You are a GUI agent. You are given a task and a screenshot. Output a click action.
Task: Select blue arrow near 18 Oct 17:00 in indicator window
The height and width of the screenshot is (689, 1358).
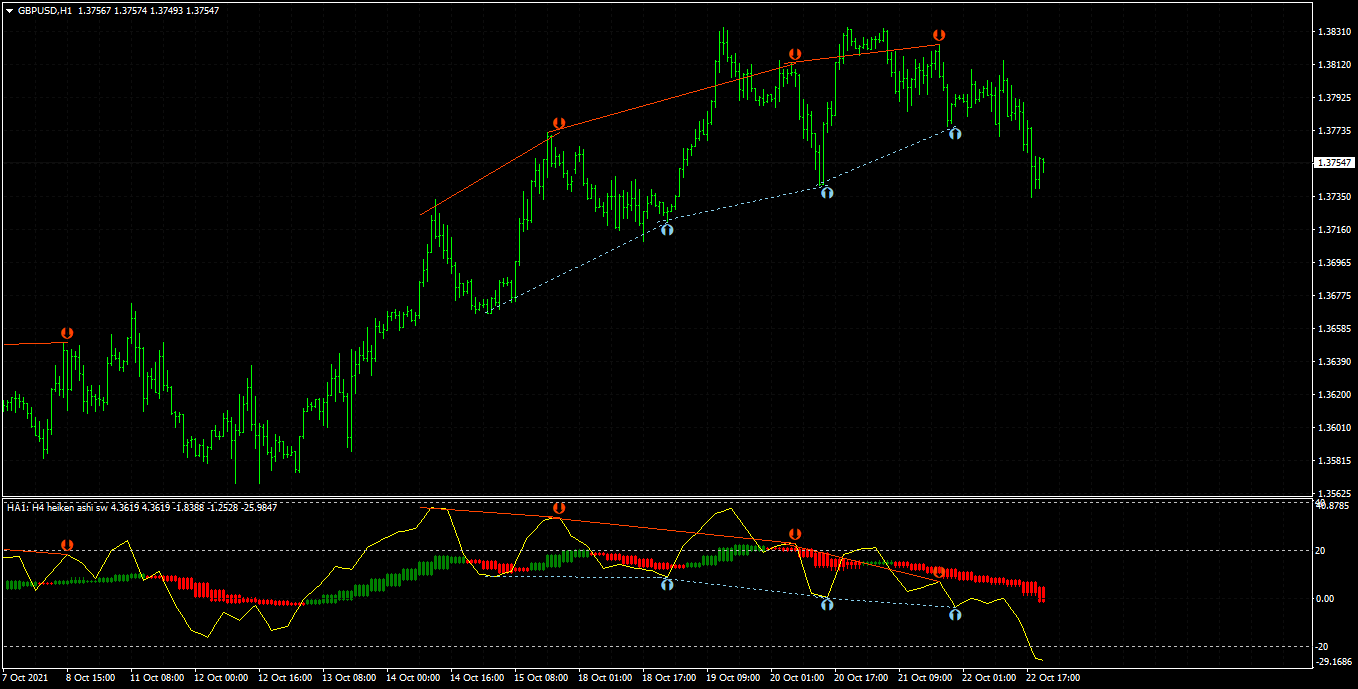click(667, 583)
